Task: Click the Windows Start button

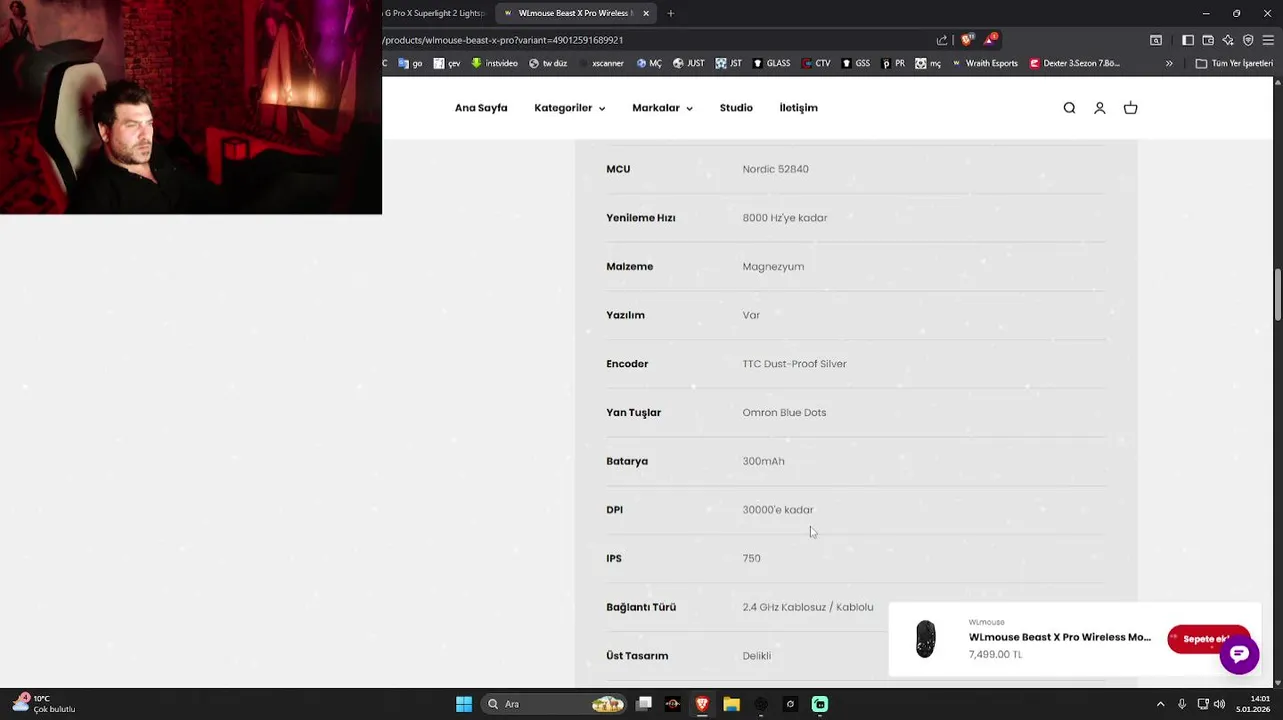Action: pyautogui.click(x=464, y=704)
